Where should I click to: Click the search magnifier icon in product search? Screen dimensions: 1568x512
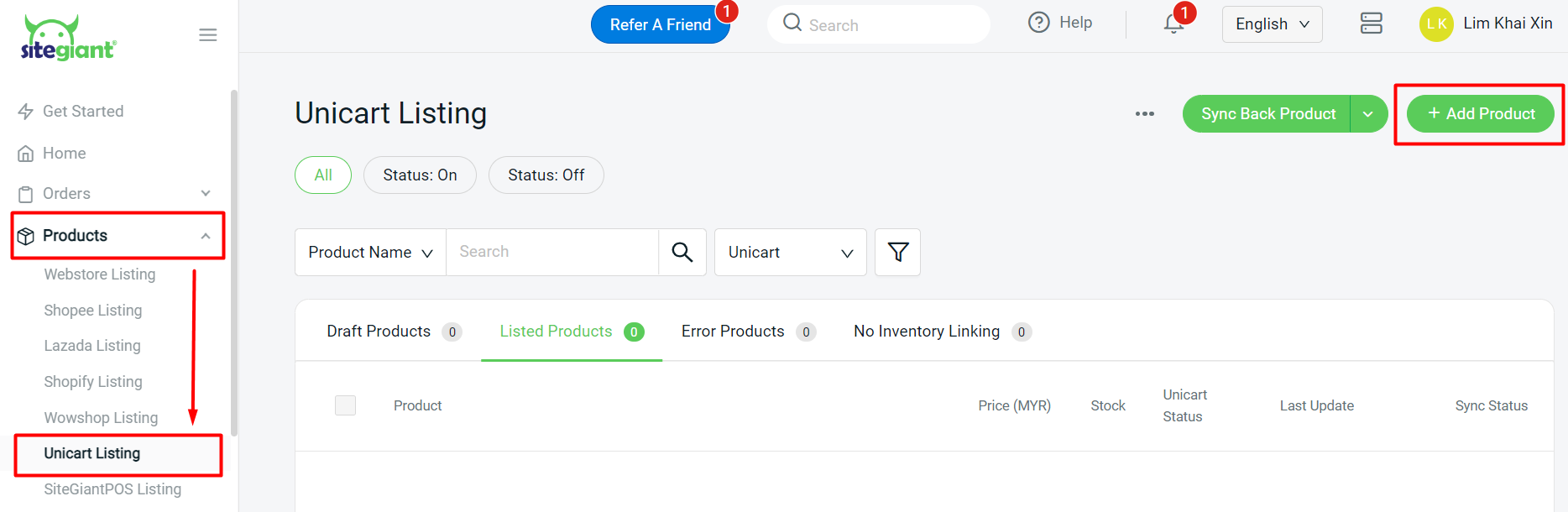[682, 252]
